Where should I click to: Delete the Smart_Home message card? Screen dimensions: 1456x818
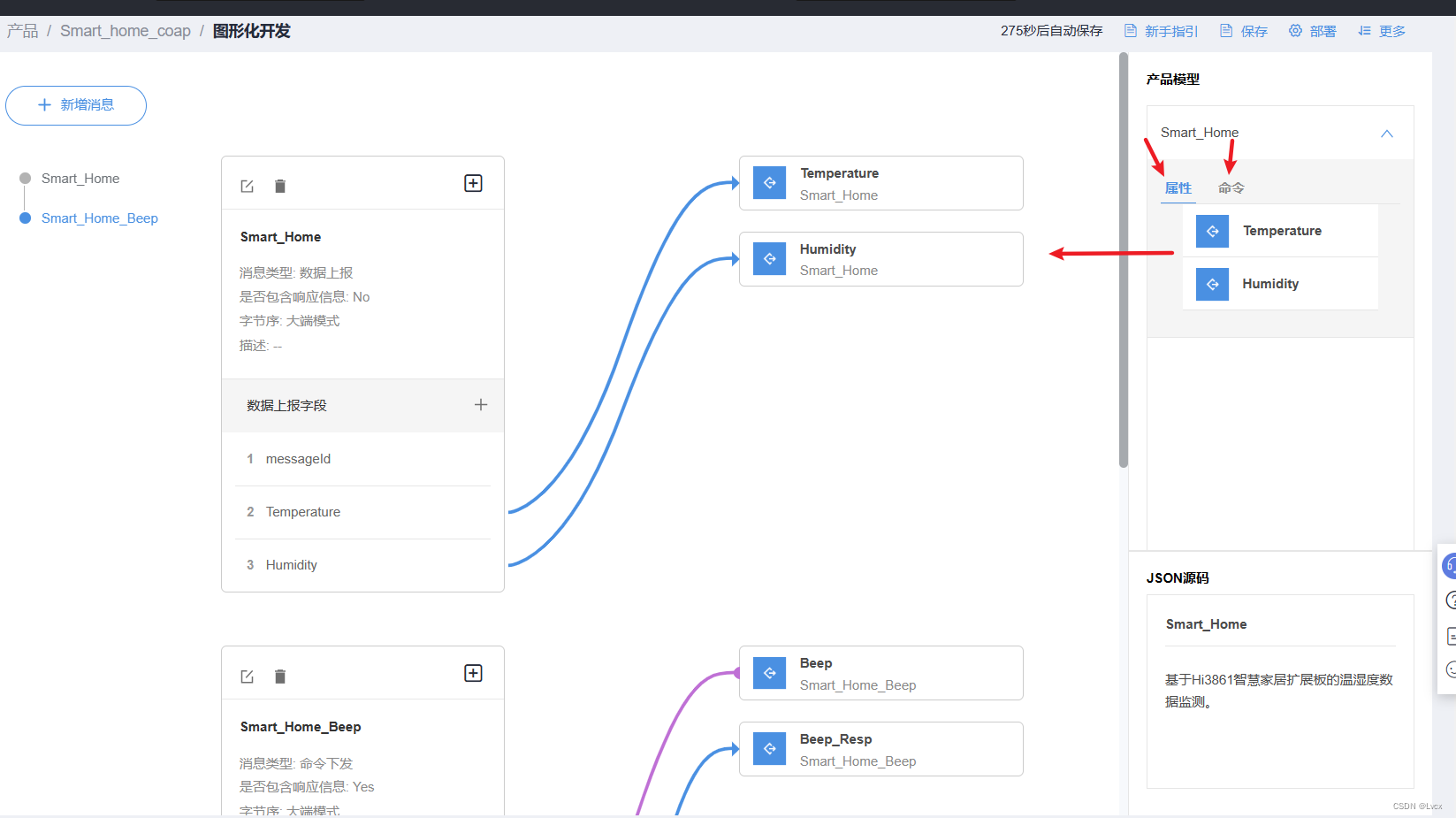pyautogui.click(x=280, y=186)
